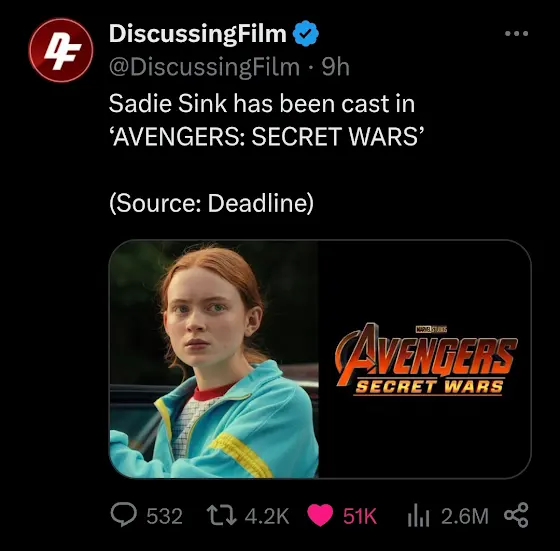Click the blue verified badge

[x=306, y=34]
